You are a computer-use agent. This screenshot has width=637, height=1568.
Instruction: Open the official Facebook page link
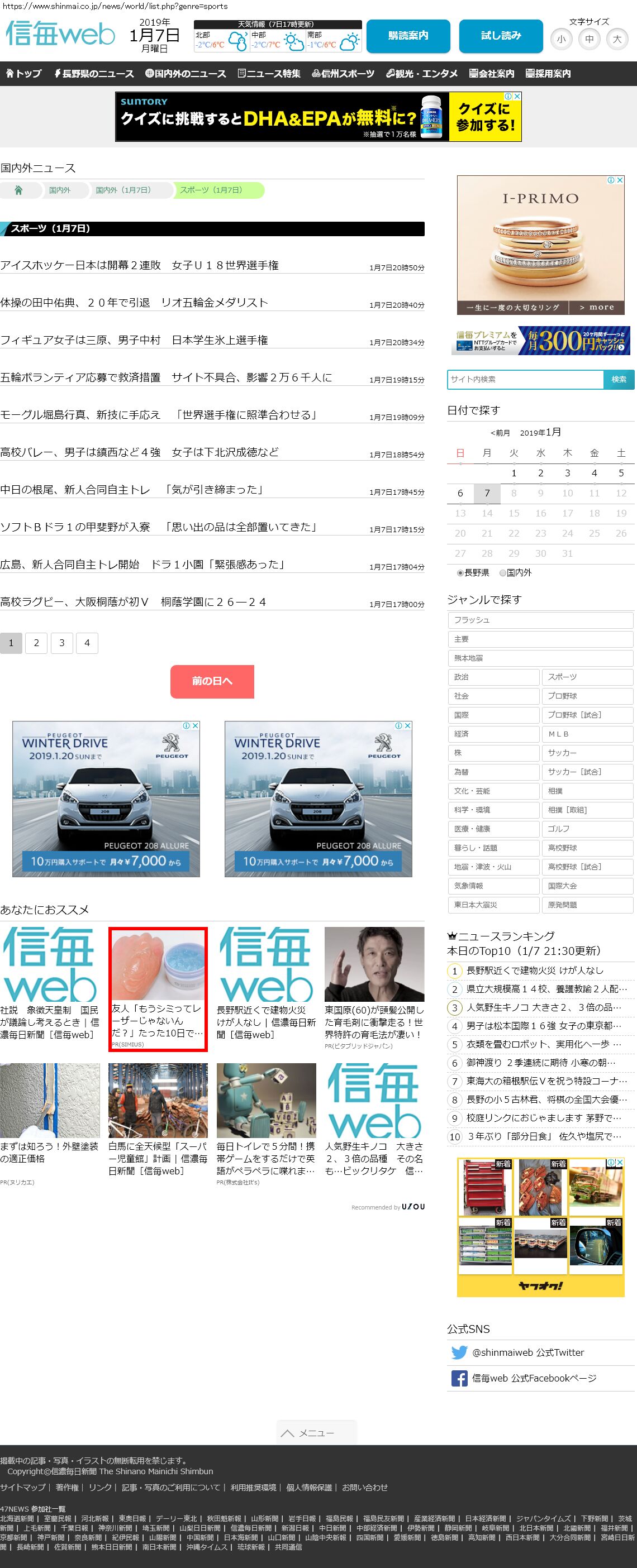click(x=534, y=1378)
